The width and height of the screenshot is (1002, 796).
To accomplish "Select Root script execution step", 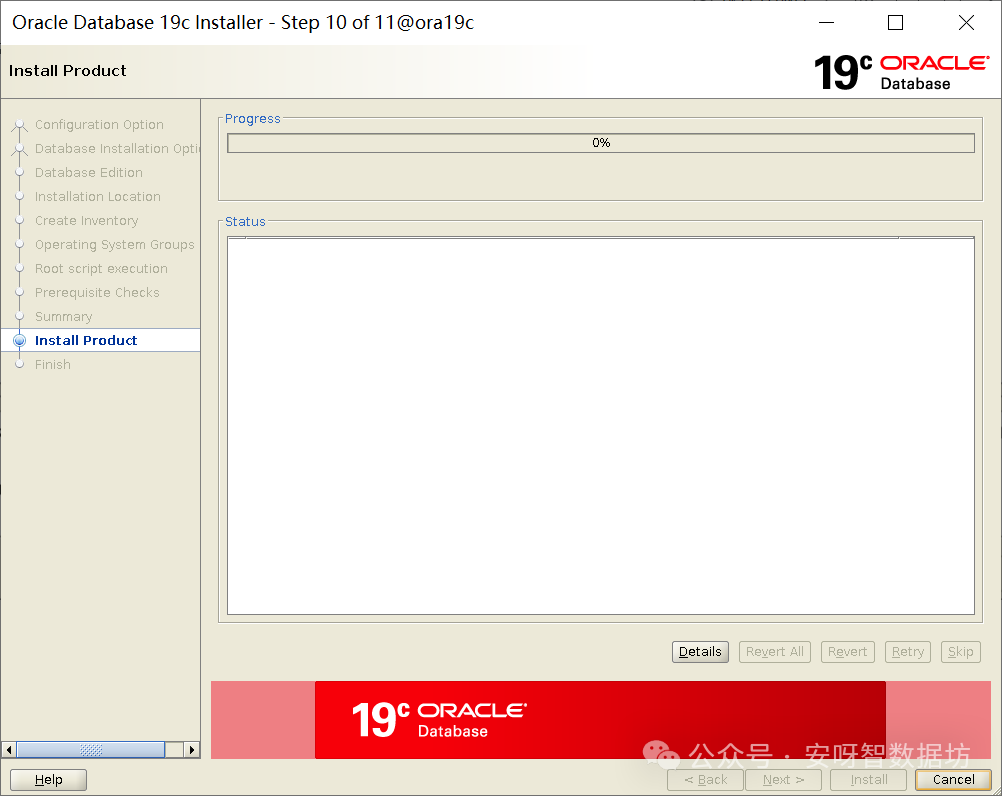I will tap(101, 268).
